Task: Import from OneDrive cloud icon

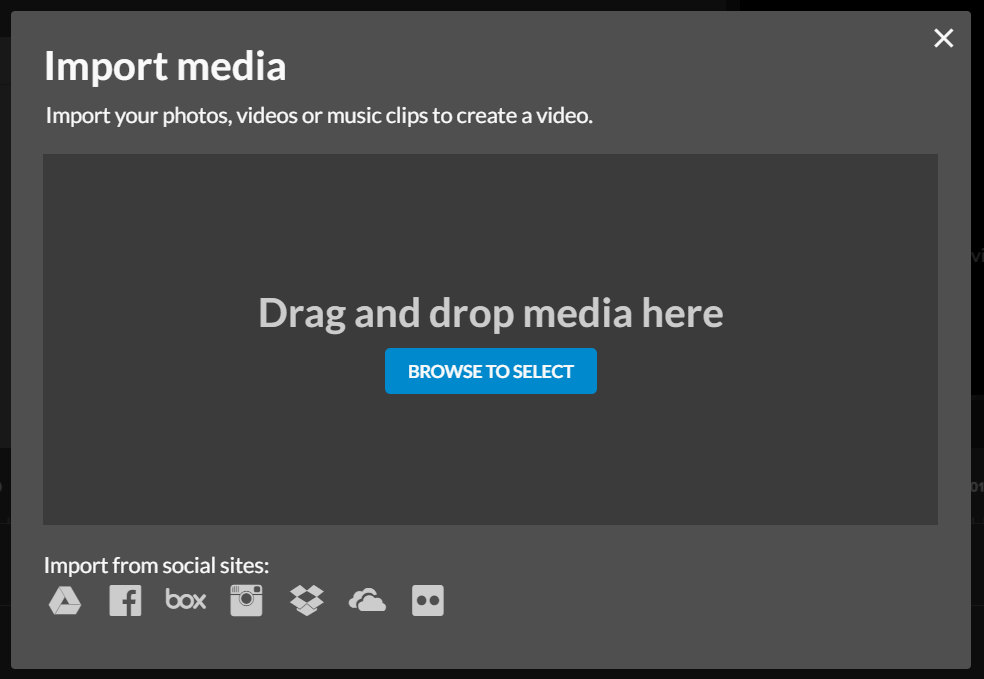Action: click(367, 601)
